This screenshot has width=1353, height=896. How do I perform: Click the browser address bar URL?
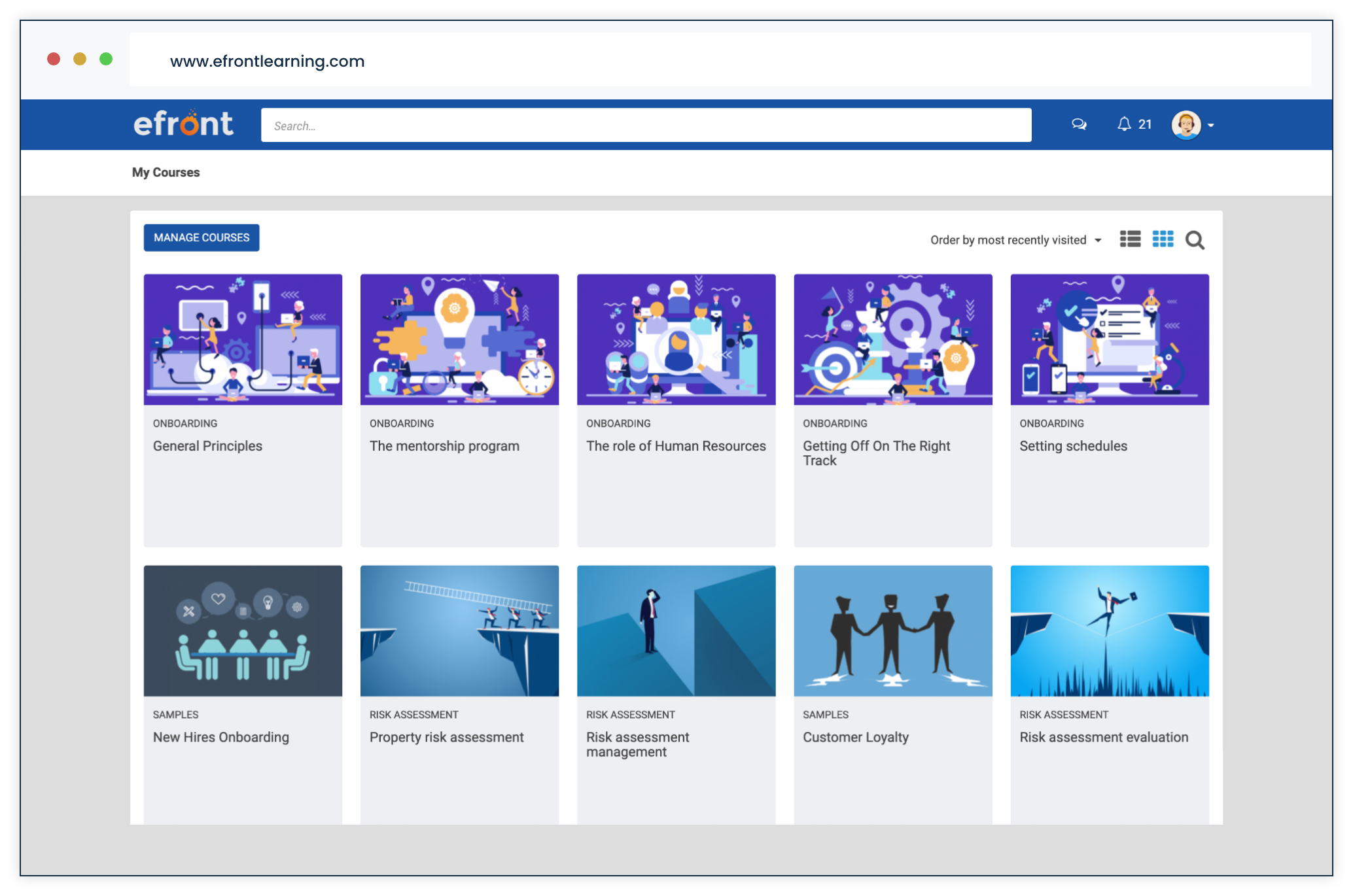pos(267,61)
